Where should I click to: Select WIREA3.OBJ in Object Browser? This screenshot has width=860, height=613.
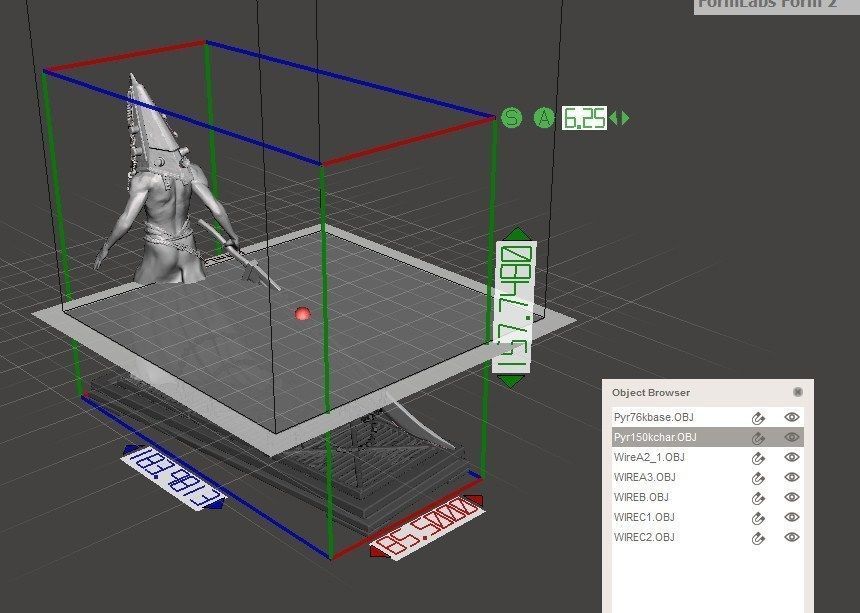708,477
